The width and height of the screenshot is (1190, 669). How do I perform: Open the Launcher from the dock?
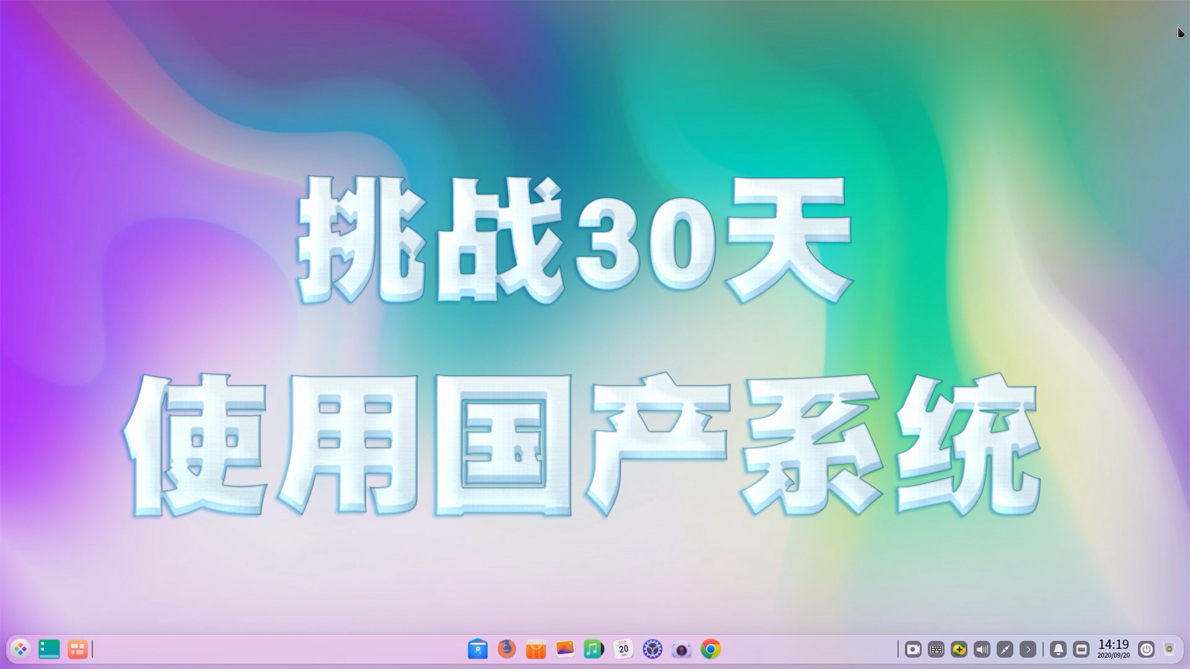20,649
